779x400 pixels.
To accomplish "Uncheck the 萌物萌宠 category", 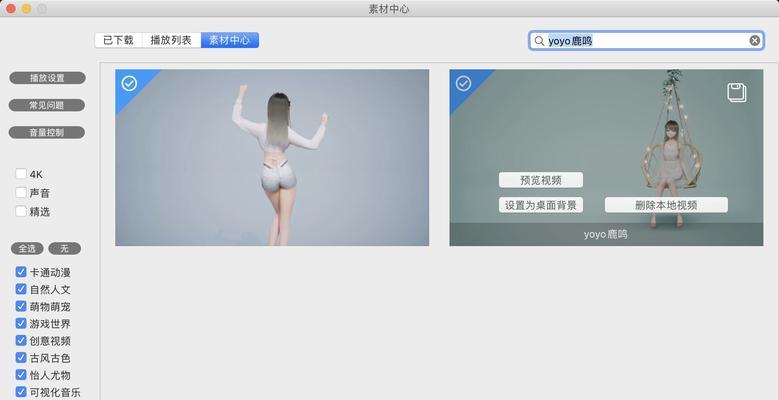I will [x=21, y=306].
